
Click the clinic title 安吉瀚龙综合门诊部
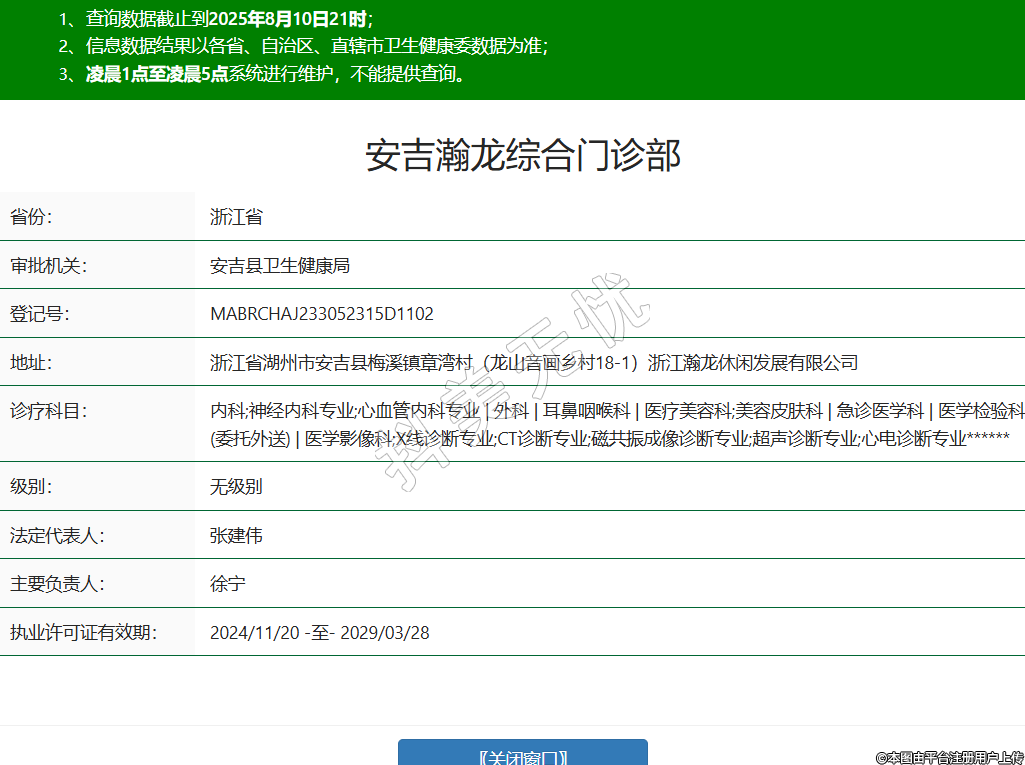click(x=522, y=156)
